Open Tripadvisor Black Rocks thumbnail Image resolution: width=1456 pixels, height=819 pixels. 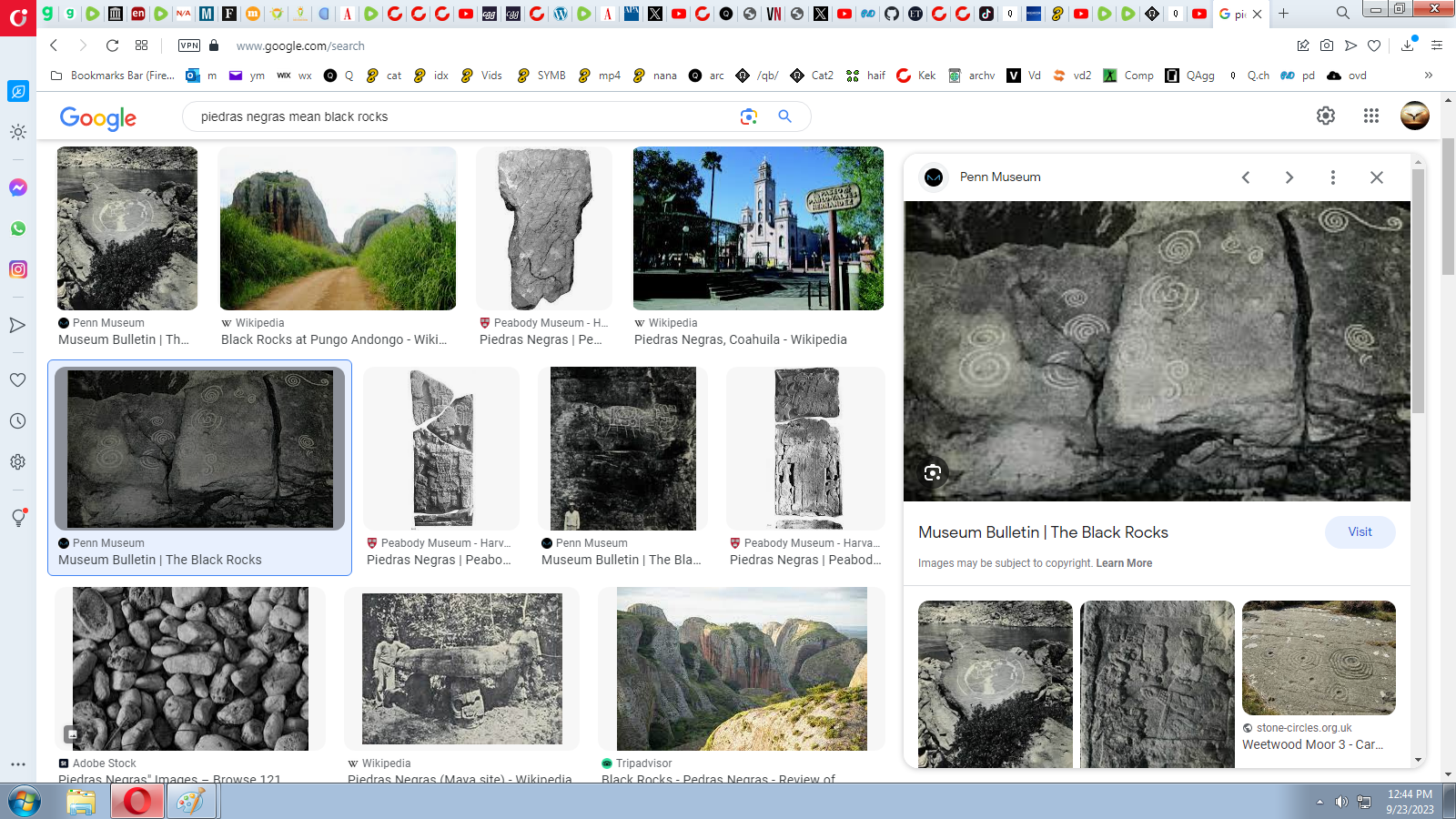coord(742,669)
